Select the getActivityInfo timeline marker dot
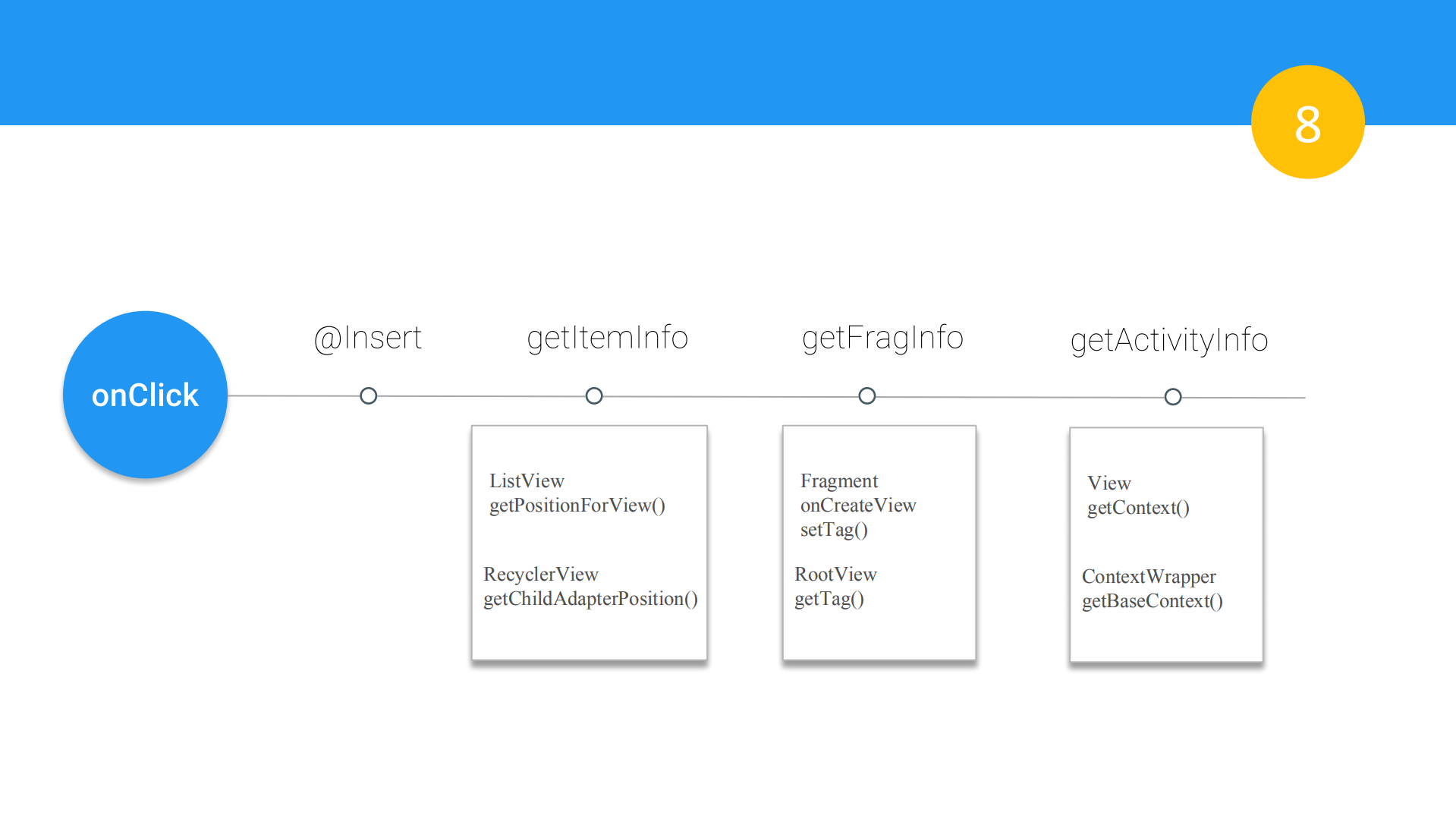 pyautogui.click(x=1173, y=397)
